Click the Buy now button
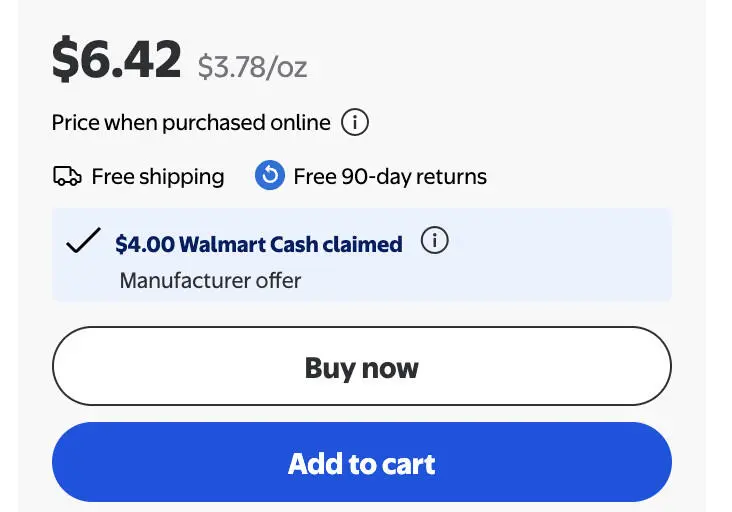The image size is (732, 512). (362, 366)
